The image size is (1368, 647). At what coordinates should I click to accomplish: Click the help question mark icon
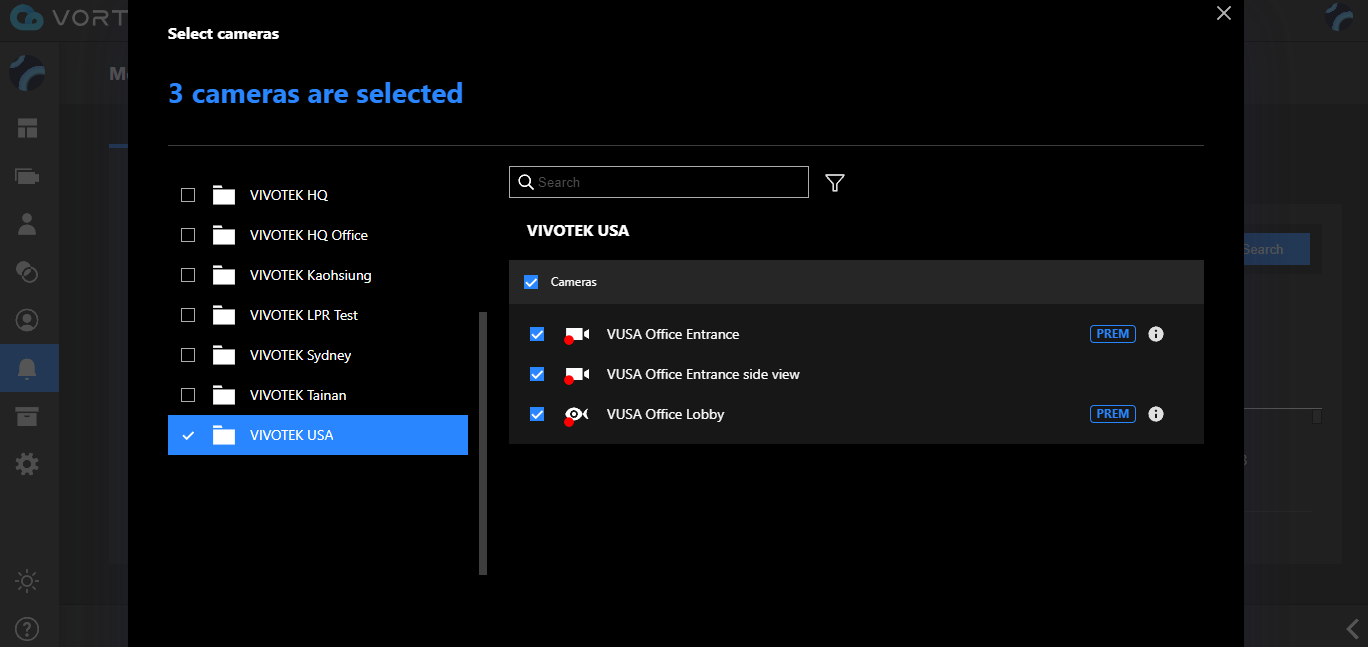(27, 629)
